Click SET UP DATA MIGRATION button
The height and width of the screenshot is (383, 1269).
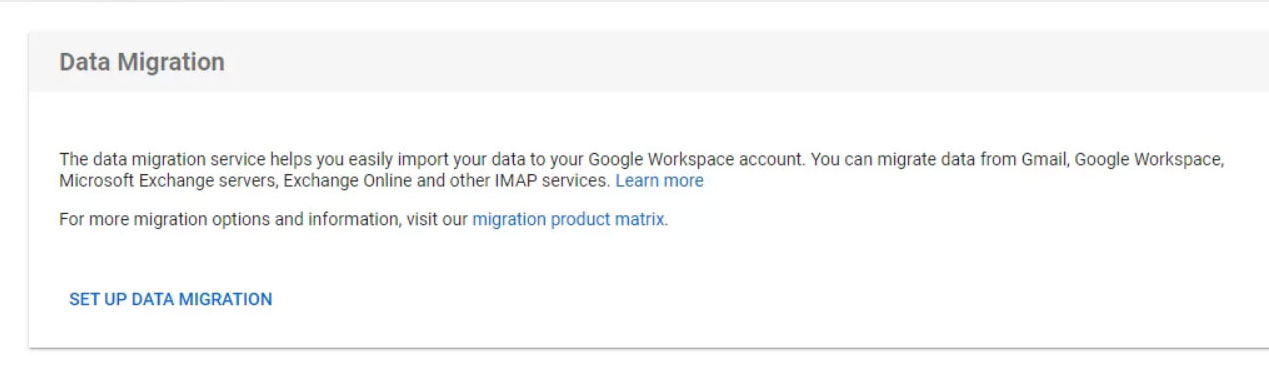[x=170, y=299]
